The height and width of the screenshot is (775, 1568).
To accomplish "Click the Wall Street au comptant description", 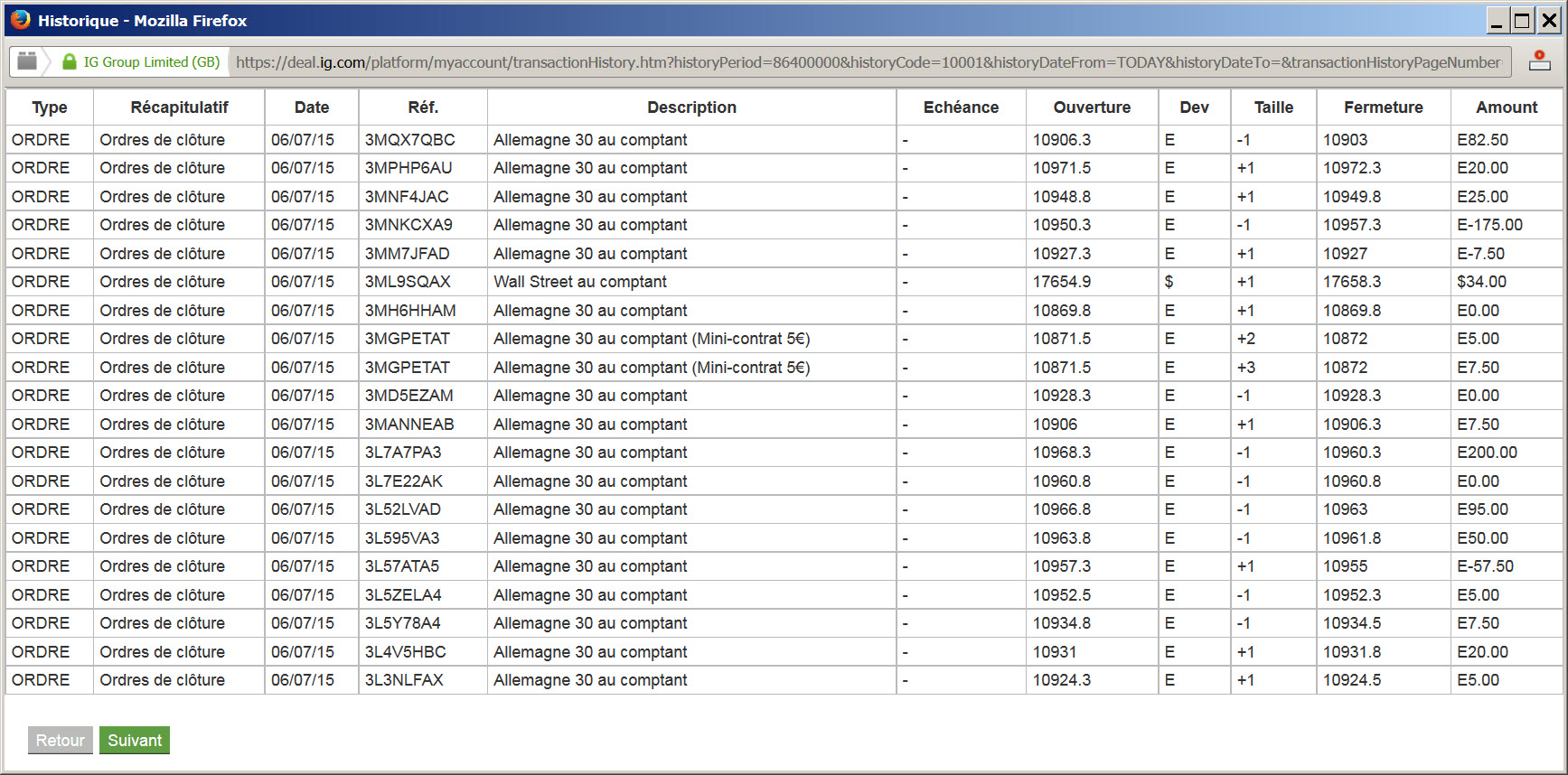I will click(580, 282).
